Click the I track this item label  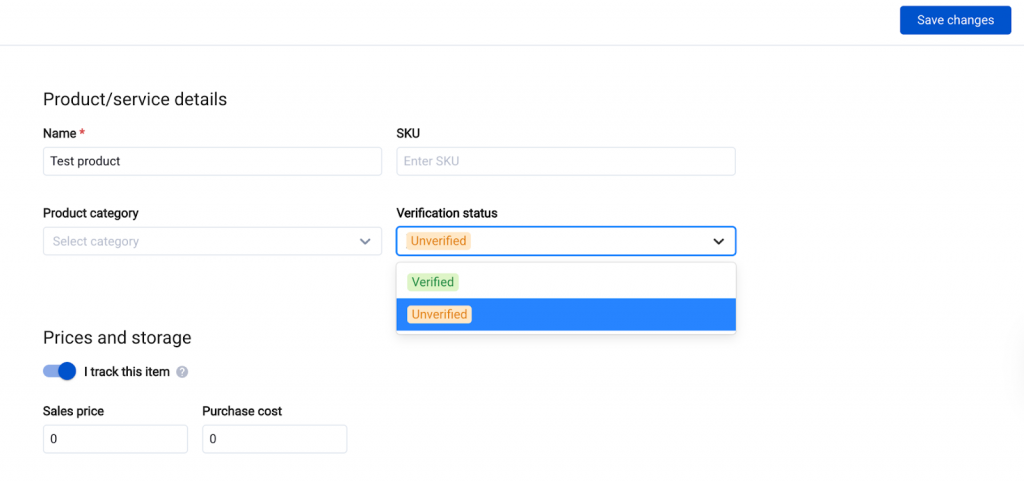127,372
